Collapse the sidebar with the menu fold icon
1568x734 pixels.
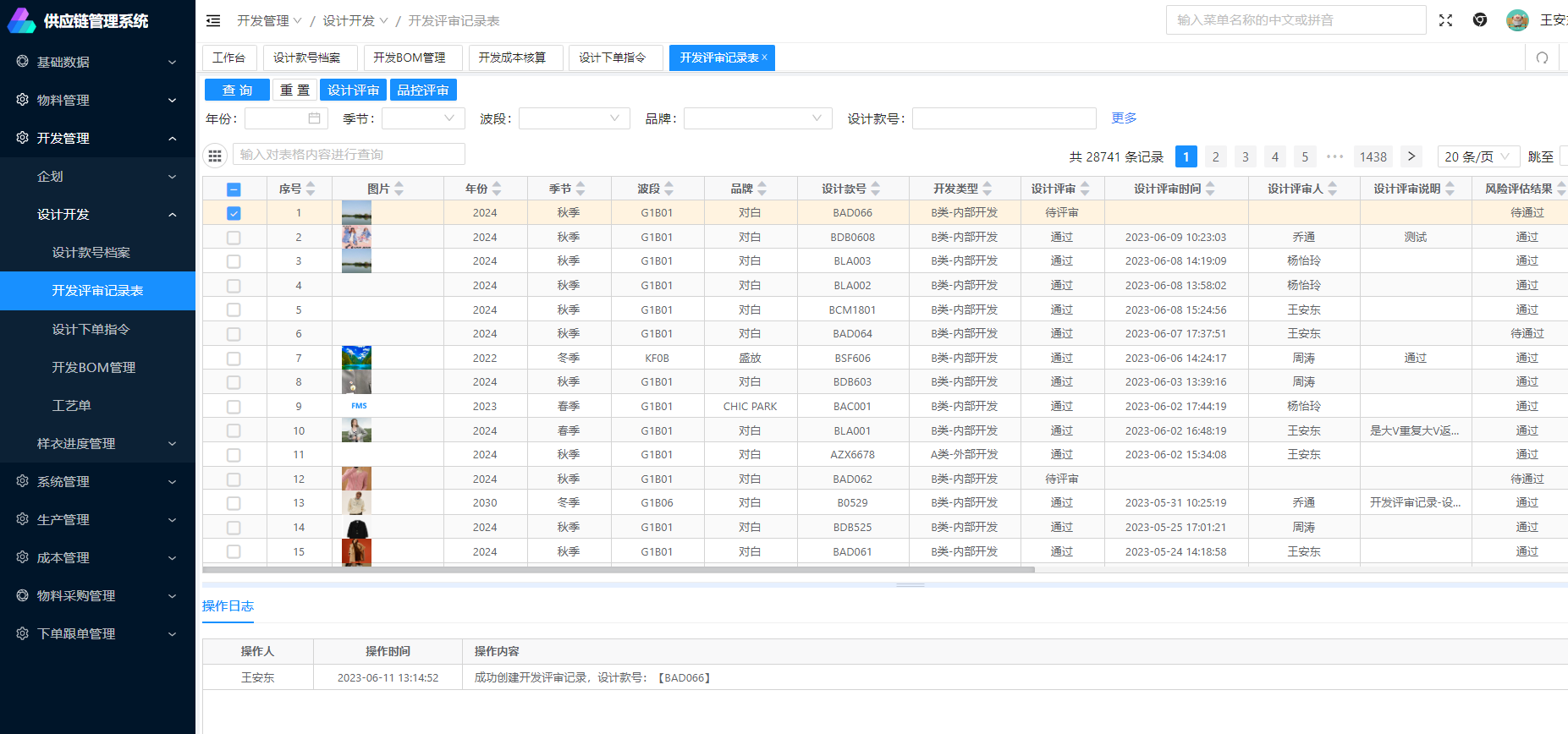pos(213,20)
